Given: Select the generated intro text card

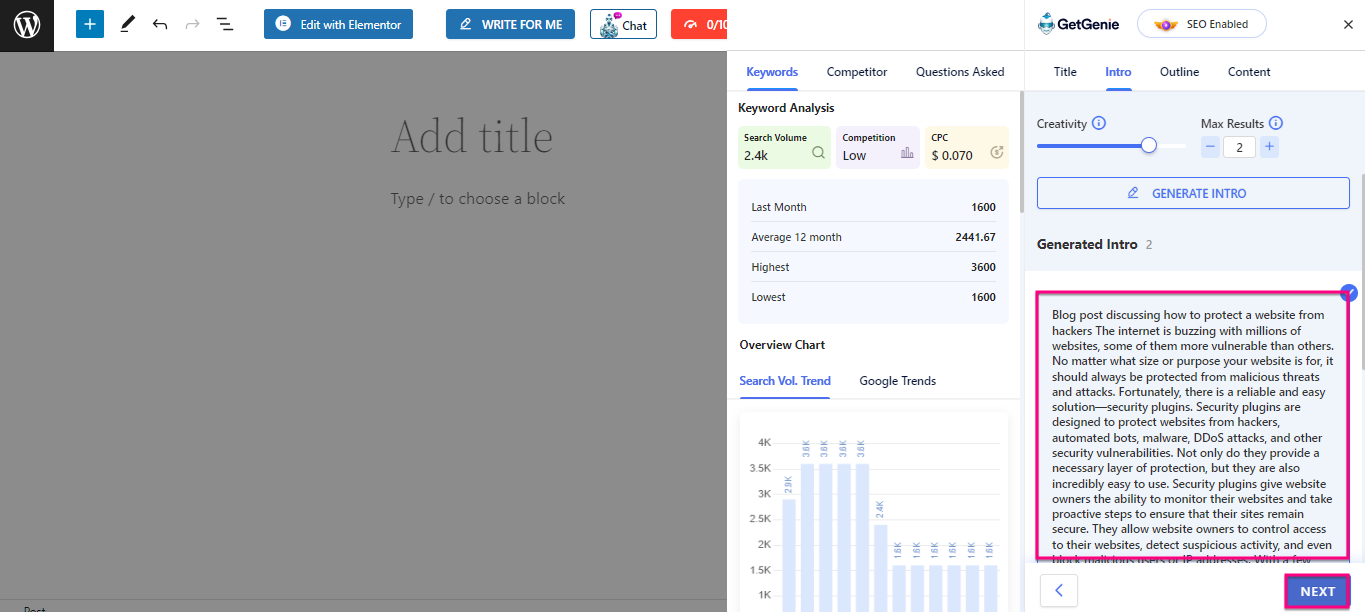Looking at the screenshot, I should coord(1193,426).
